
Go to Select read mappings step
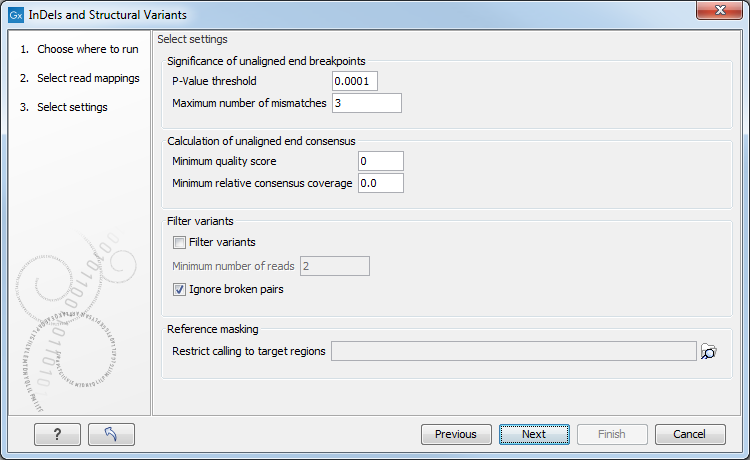pyautogui.click(x=88, y=78)
